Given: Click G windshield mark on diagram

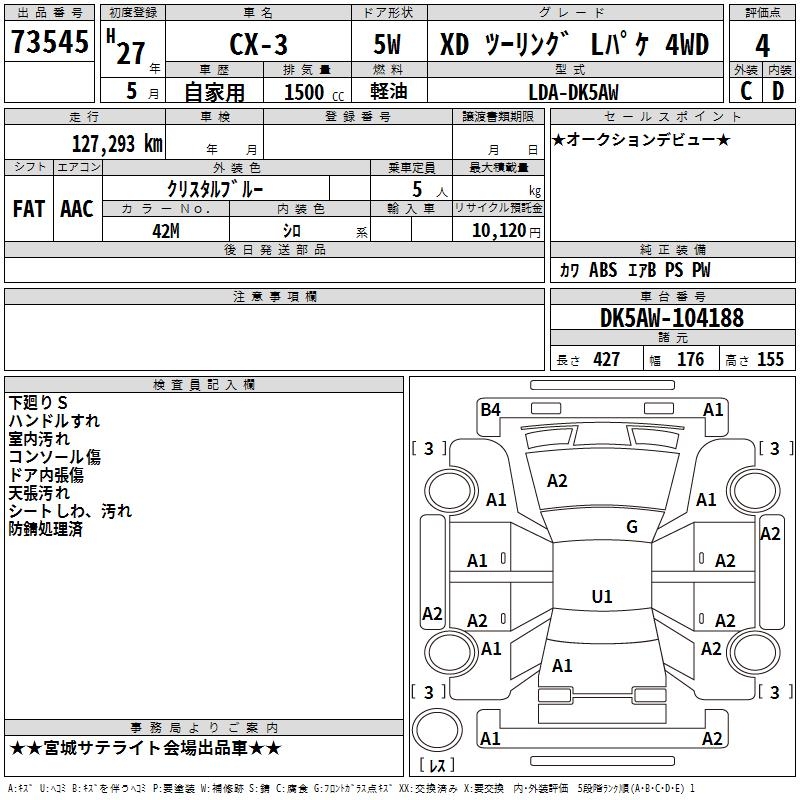Looking at the screenshot, I should click(x=632, y=527).
